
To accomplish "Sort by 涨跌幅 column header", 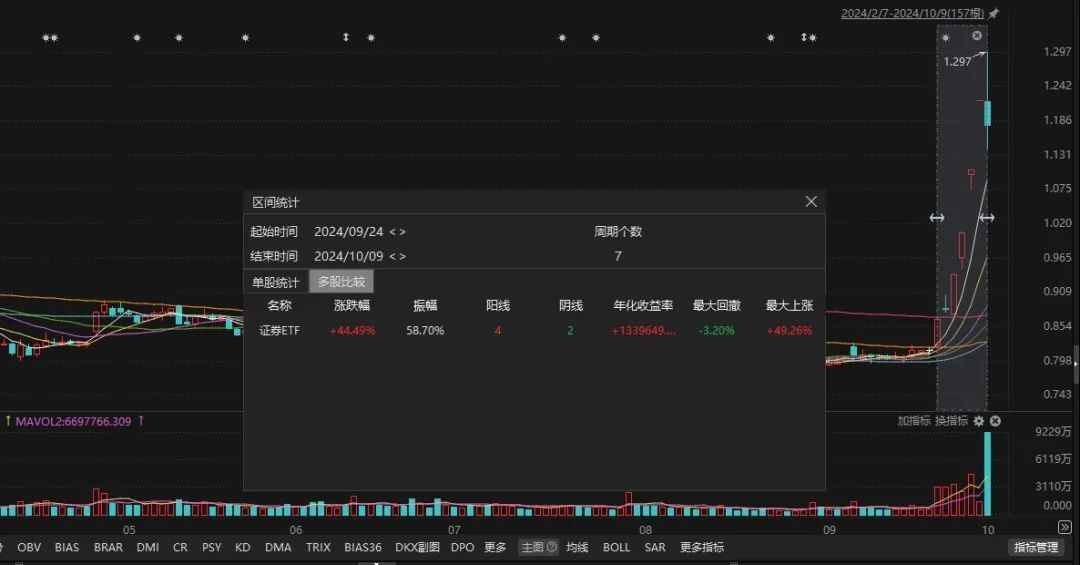I will [352, 305].
